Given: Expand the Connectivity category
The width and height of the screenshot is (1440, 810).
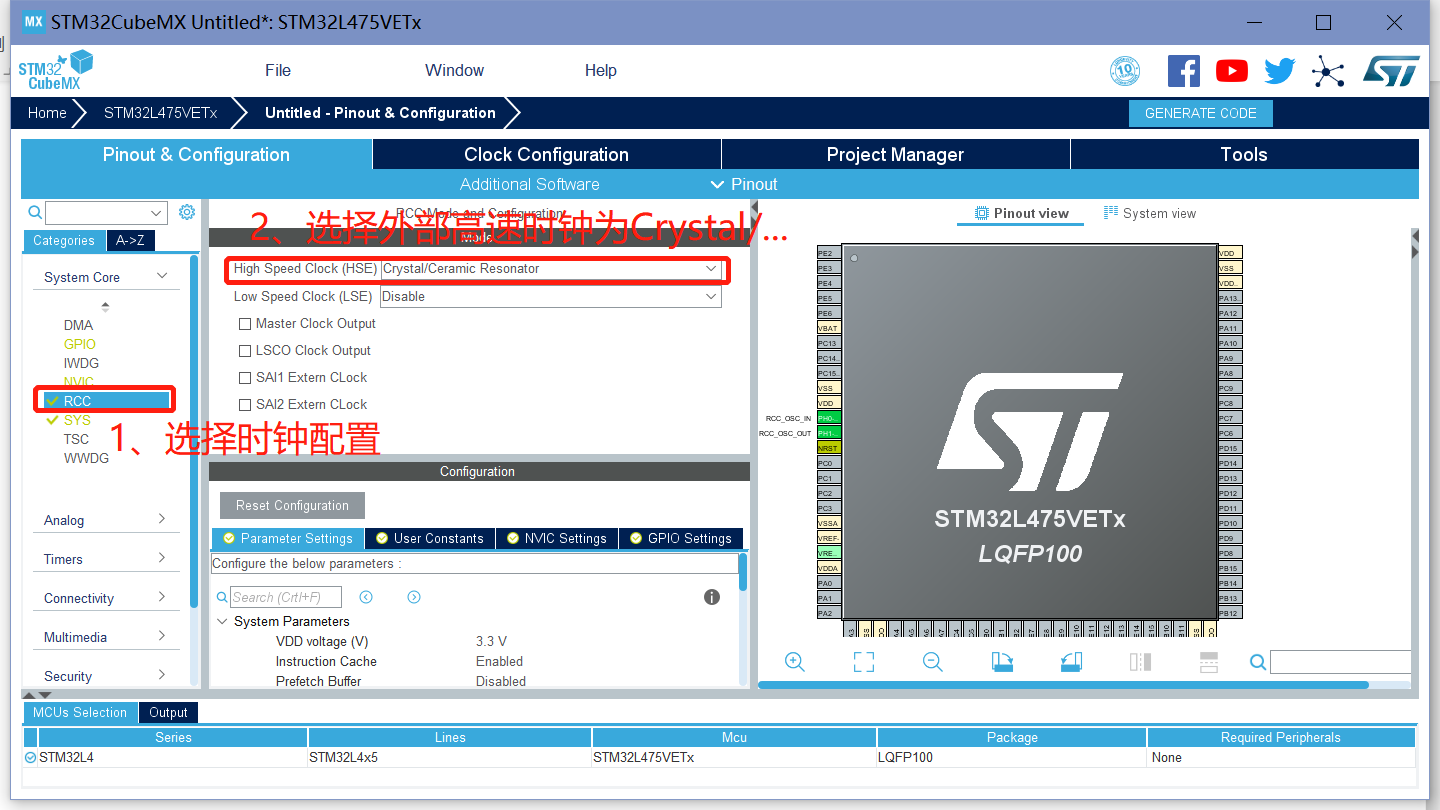Looking at the screenshot, I should pyautogui.click(x=162, y=597).
